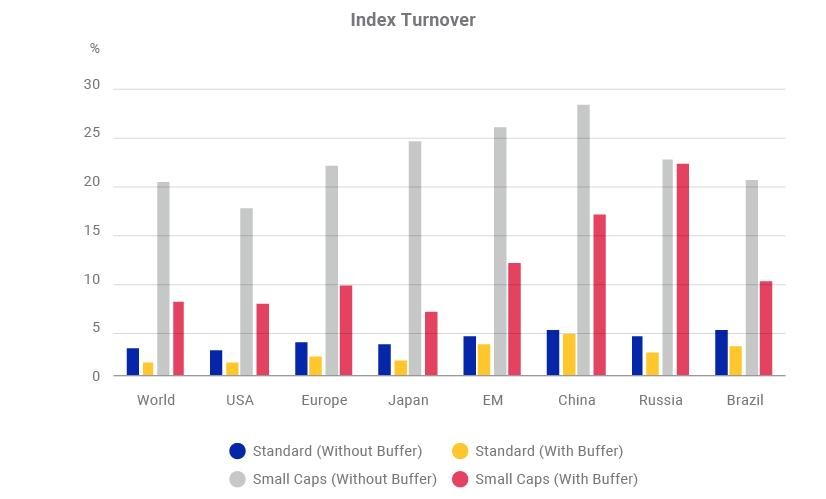The height and width of the screenshot is (499, 826).
Task: Click China's yellow Standard bar
Action: click(569, 355)
